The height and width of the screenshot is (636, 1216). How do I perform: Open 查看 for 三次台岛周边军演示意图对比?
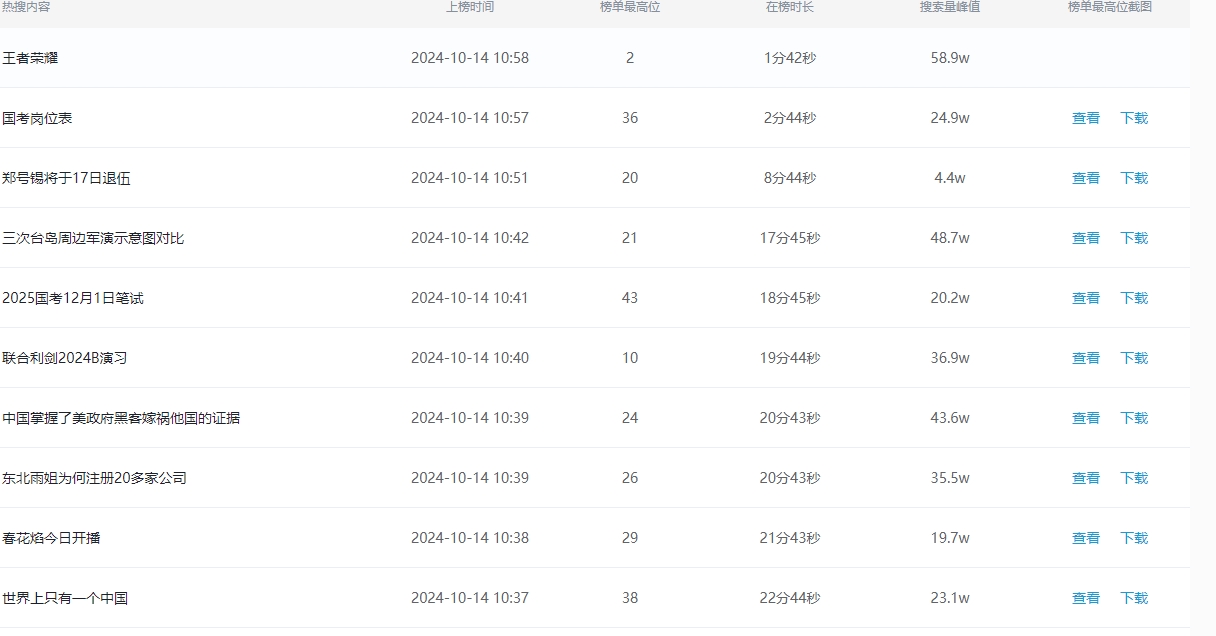tap(1086, 238)
